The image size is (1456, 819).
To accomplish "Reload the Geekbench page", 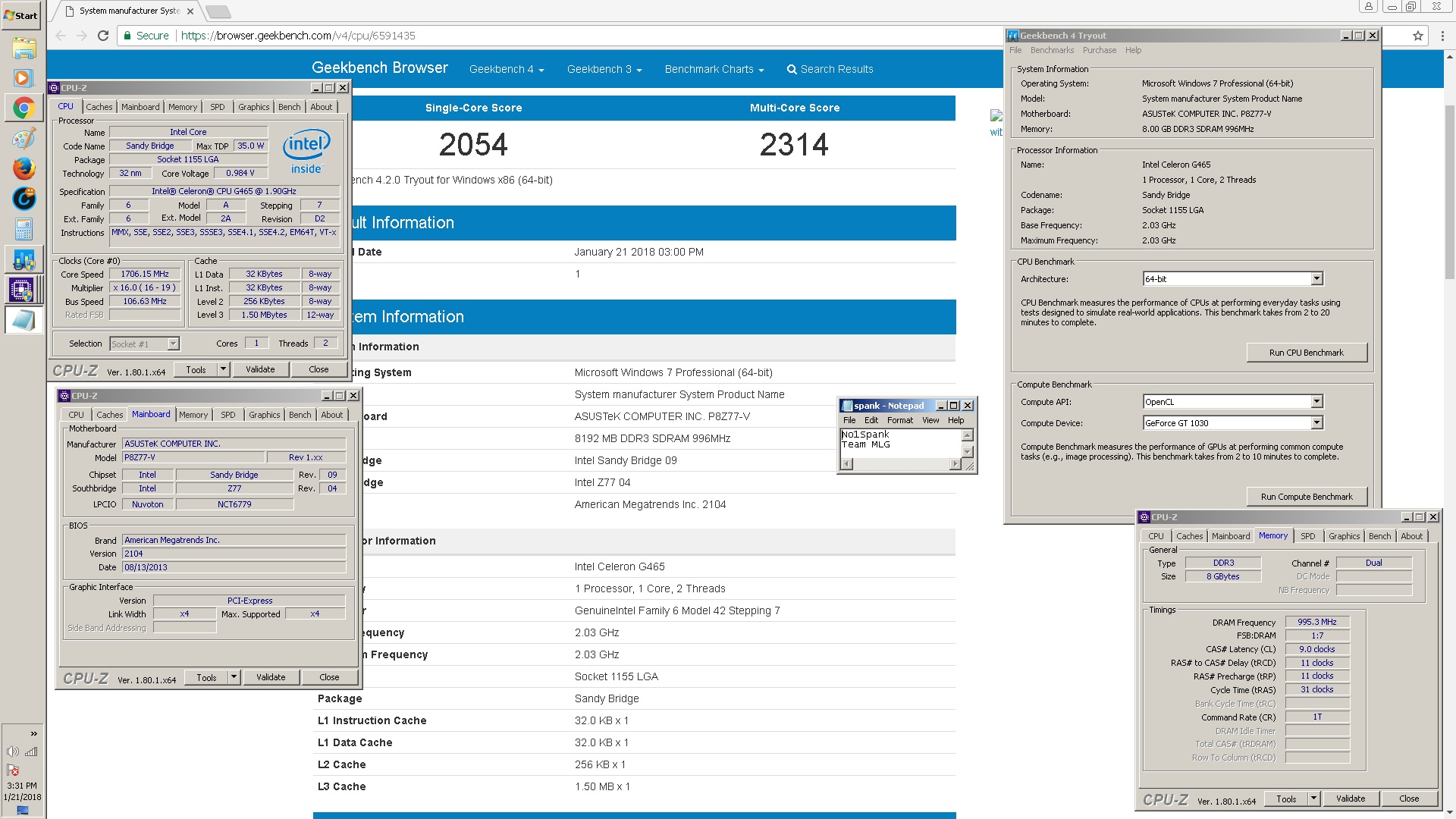I will pos(103,36).
